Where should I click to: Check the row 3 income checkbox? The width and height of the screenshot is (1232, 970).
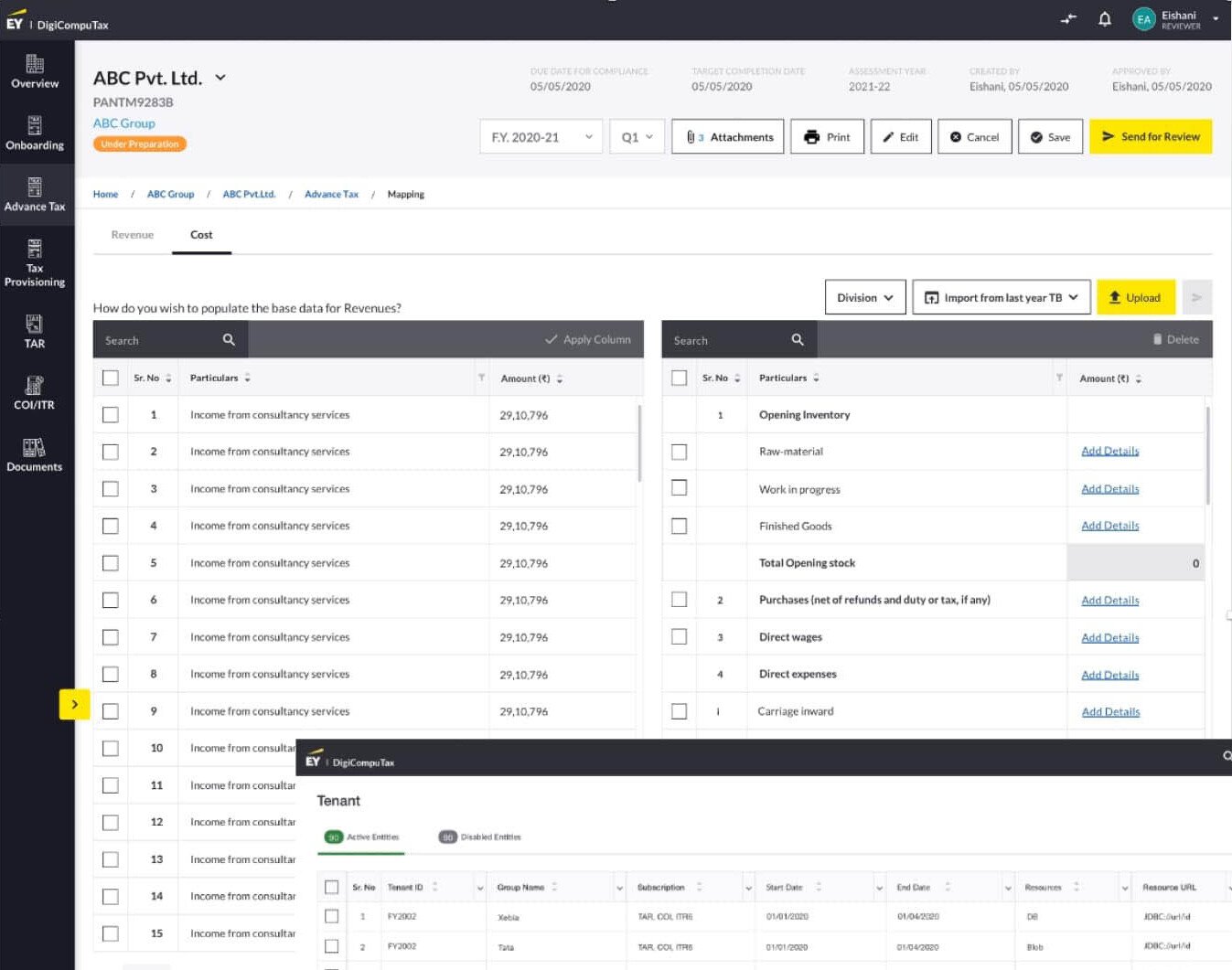[x=111, y=489]
